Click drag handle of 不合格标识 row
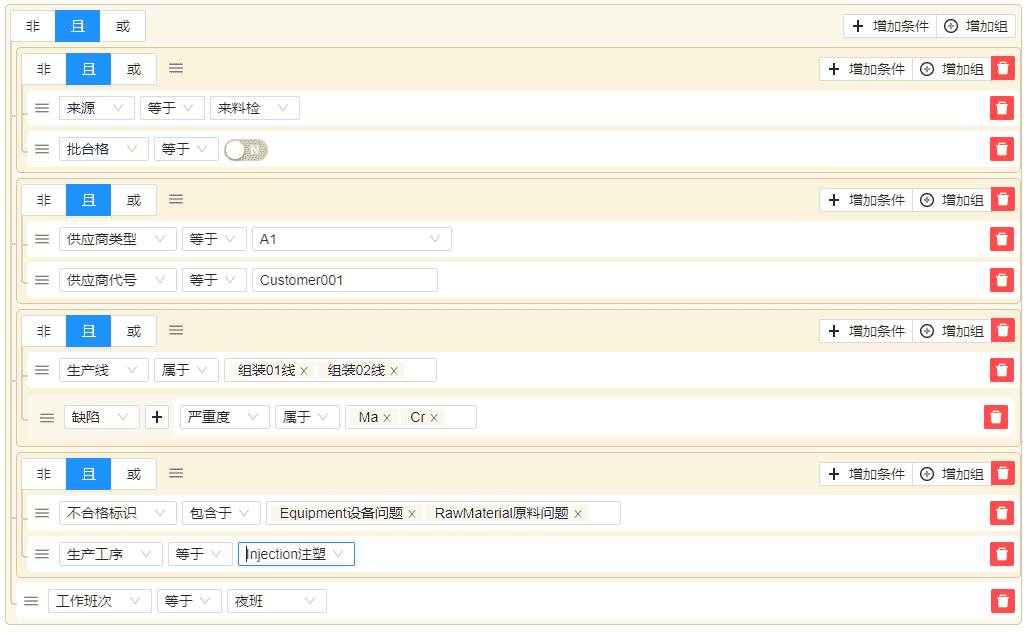This screenshot has height=633, width=1029. (42, 513)
